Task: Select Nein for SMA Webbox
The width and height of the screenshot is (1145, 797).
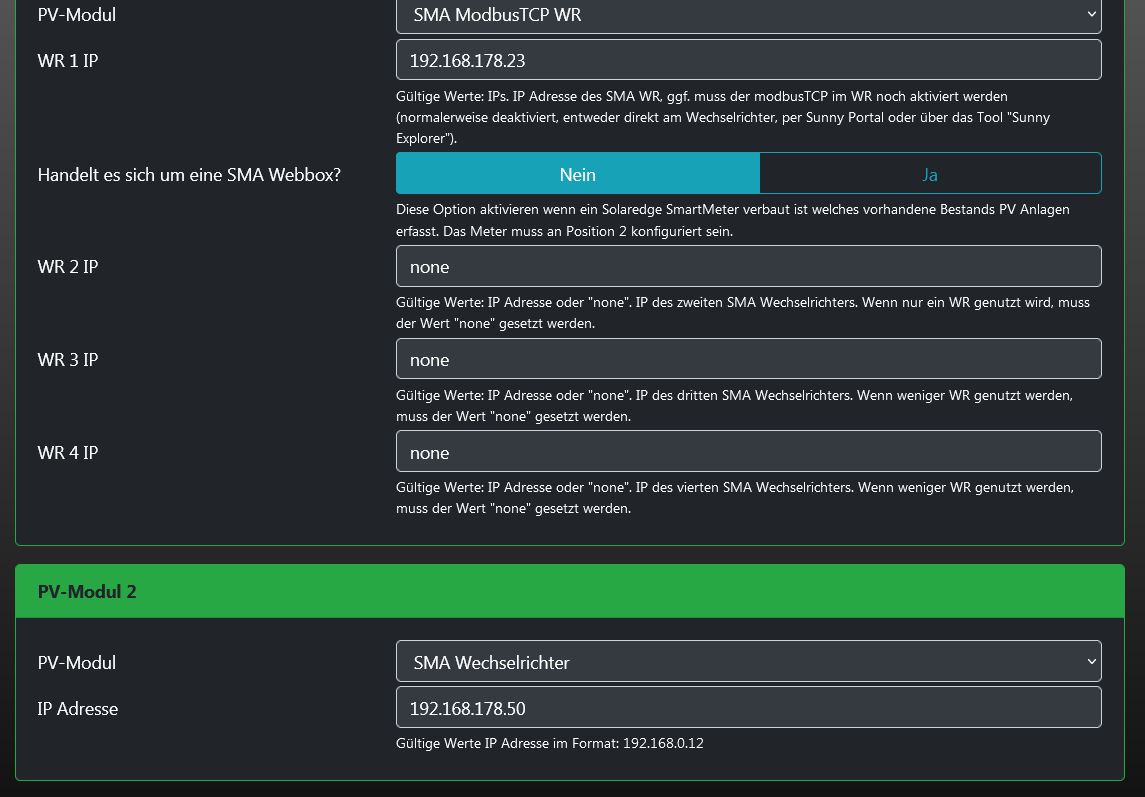Action: coord(578,174)
